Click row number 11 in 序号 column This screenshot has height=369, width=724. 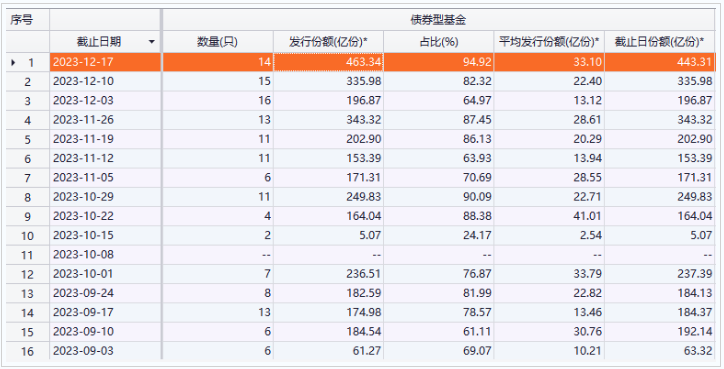28,255
